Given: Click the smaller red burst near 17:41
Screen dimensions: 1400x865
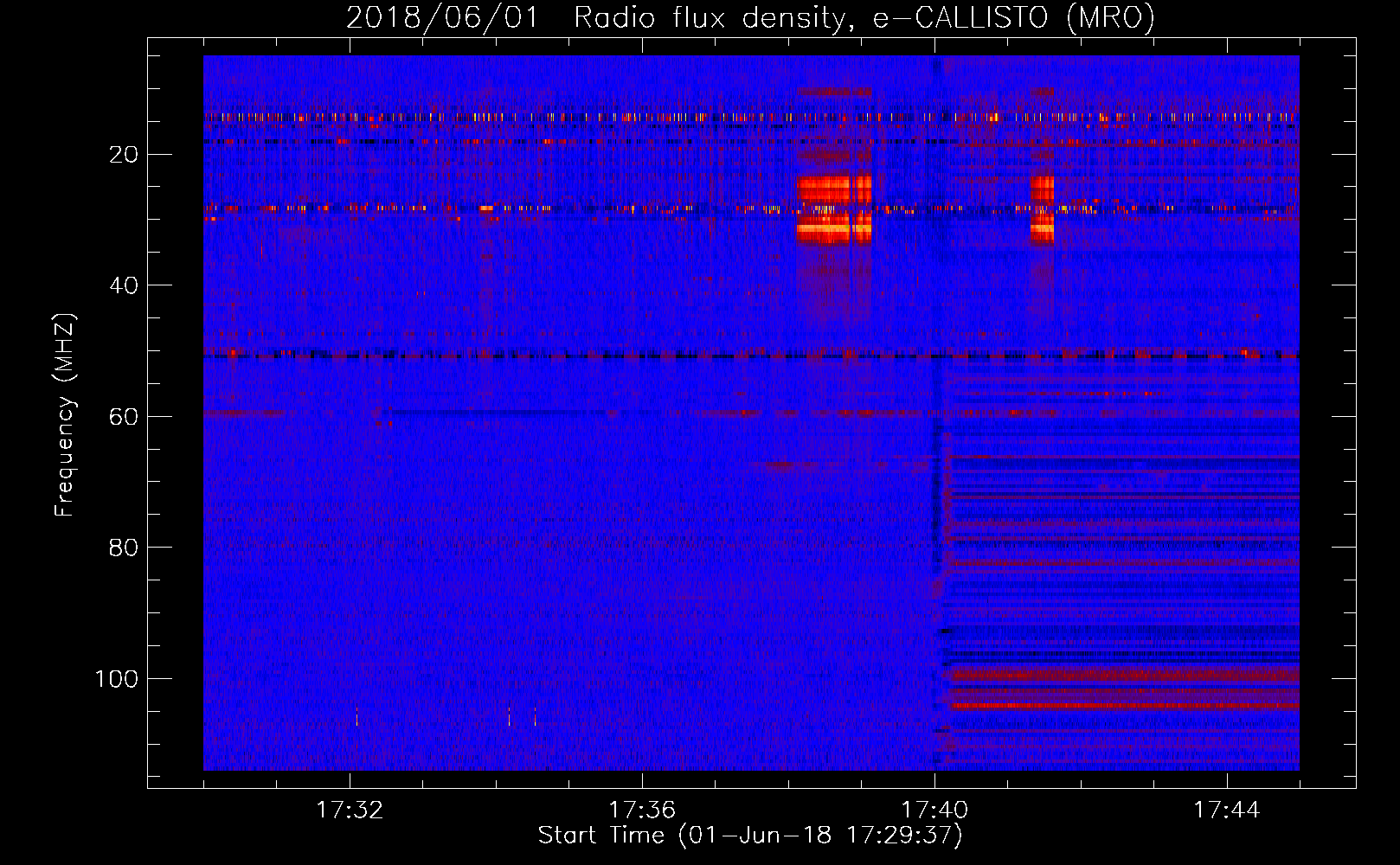Looking at the screenshot, I should [x=1043, y=209].
